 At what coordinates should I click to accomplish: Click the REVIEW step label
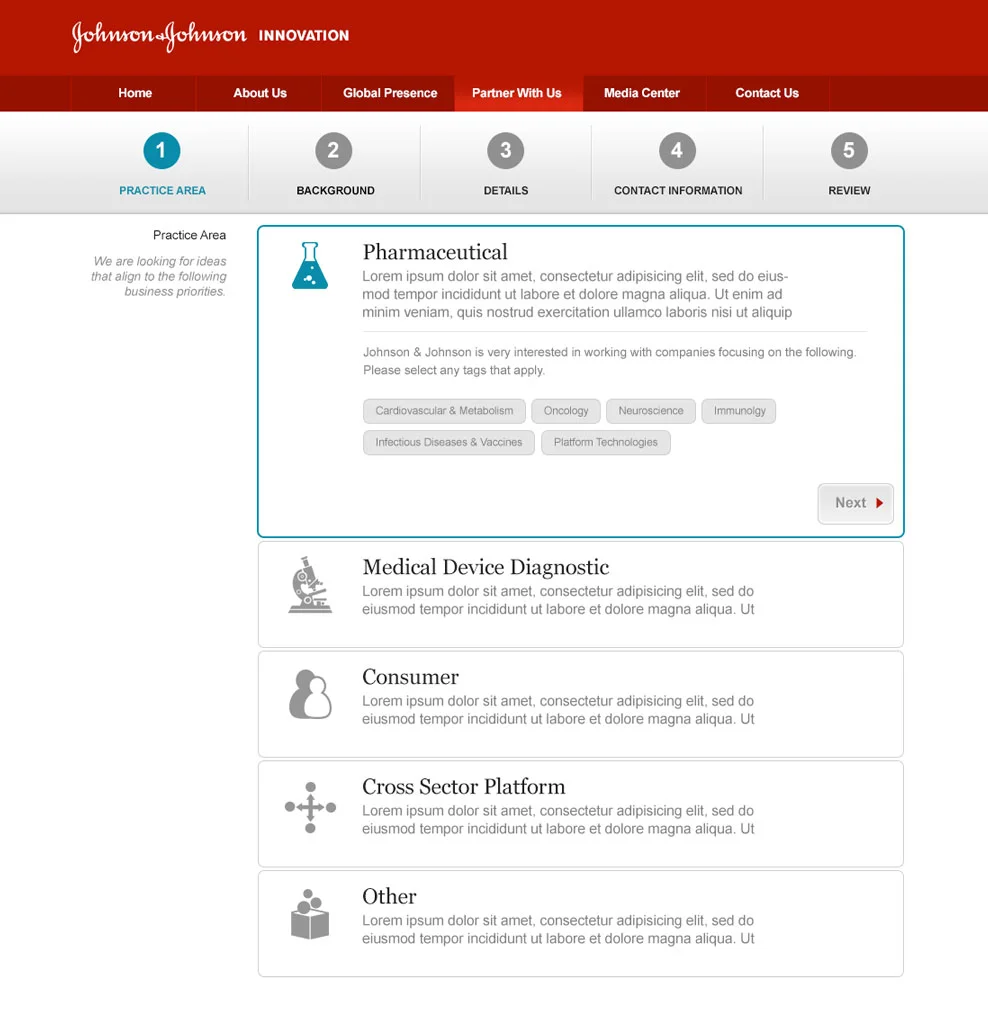click(849, 190)
